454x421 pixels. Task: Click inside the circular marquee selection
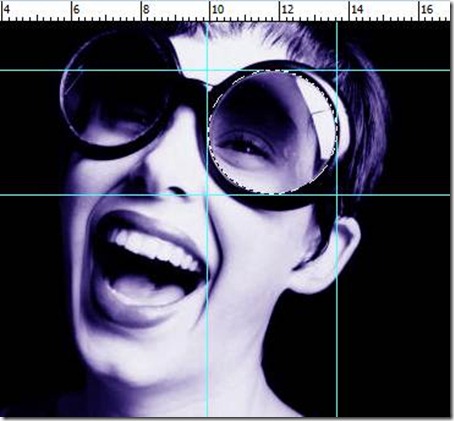(273, 132)
